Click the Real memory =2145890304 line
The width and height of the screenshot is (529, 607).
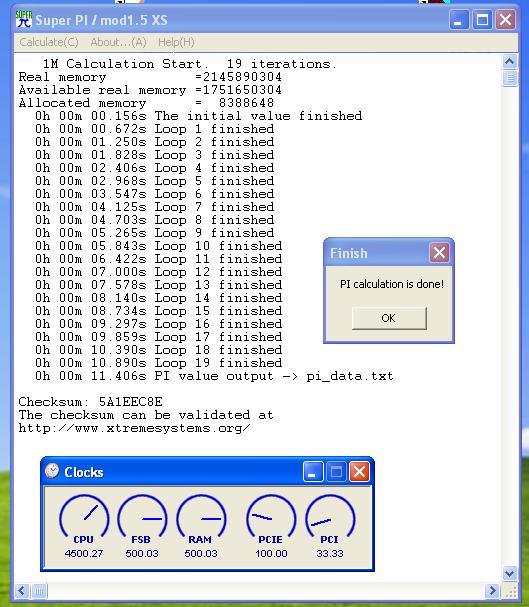[x=150, y=77]
